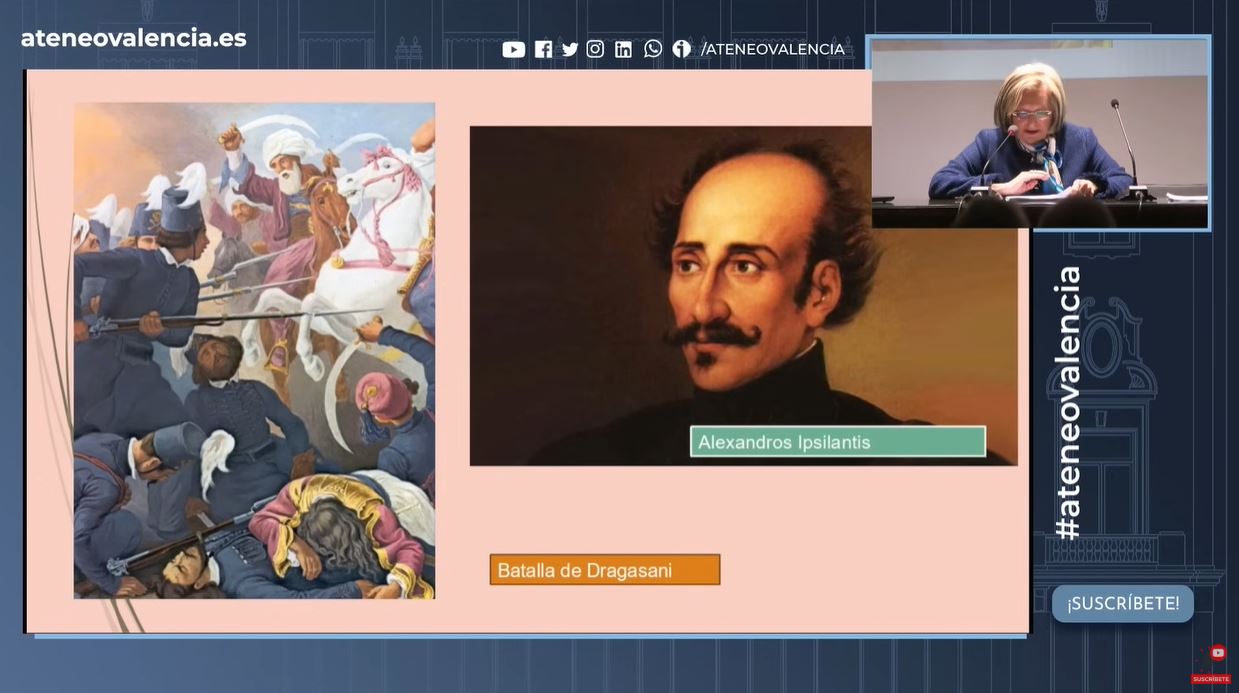The image size is (1239, 693).
Task: Click the small YouTube subscribe badge
Action: (x=1212, y=665)
